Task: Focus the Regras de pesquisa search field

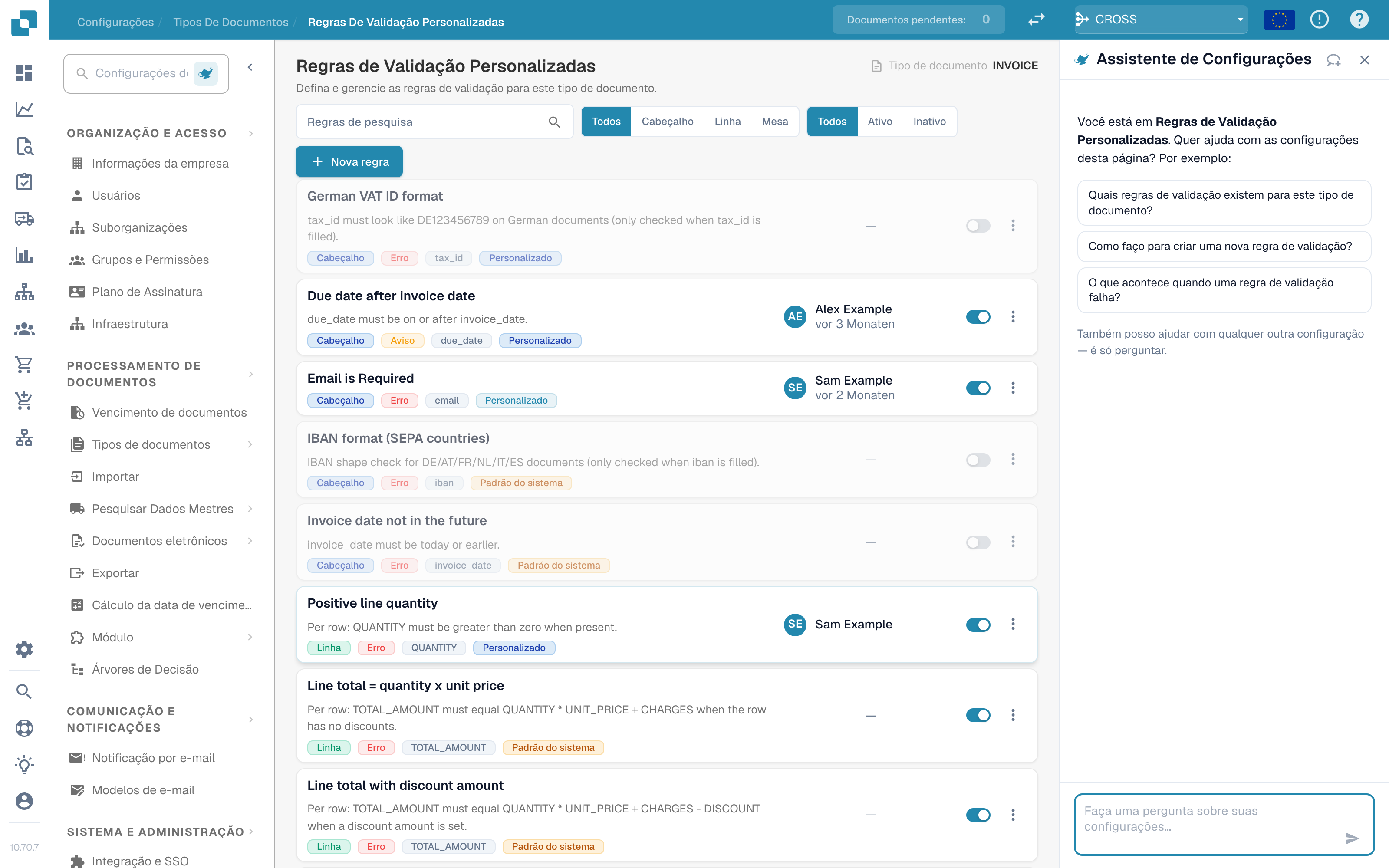Action: click(434, 122)
